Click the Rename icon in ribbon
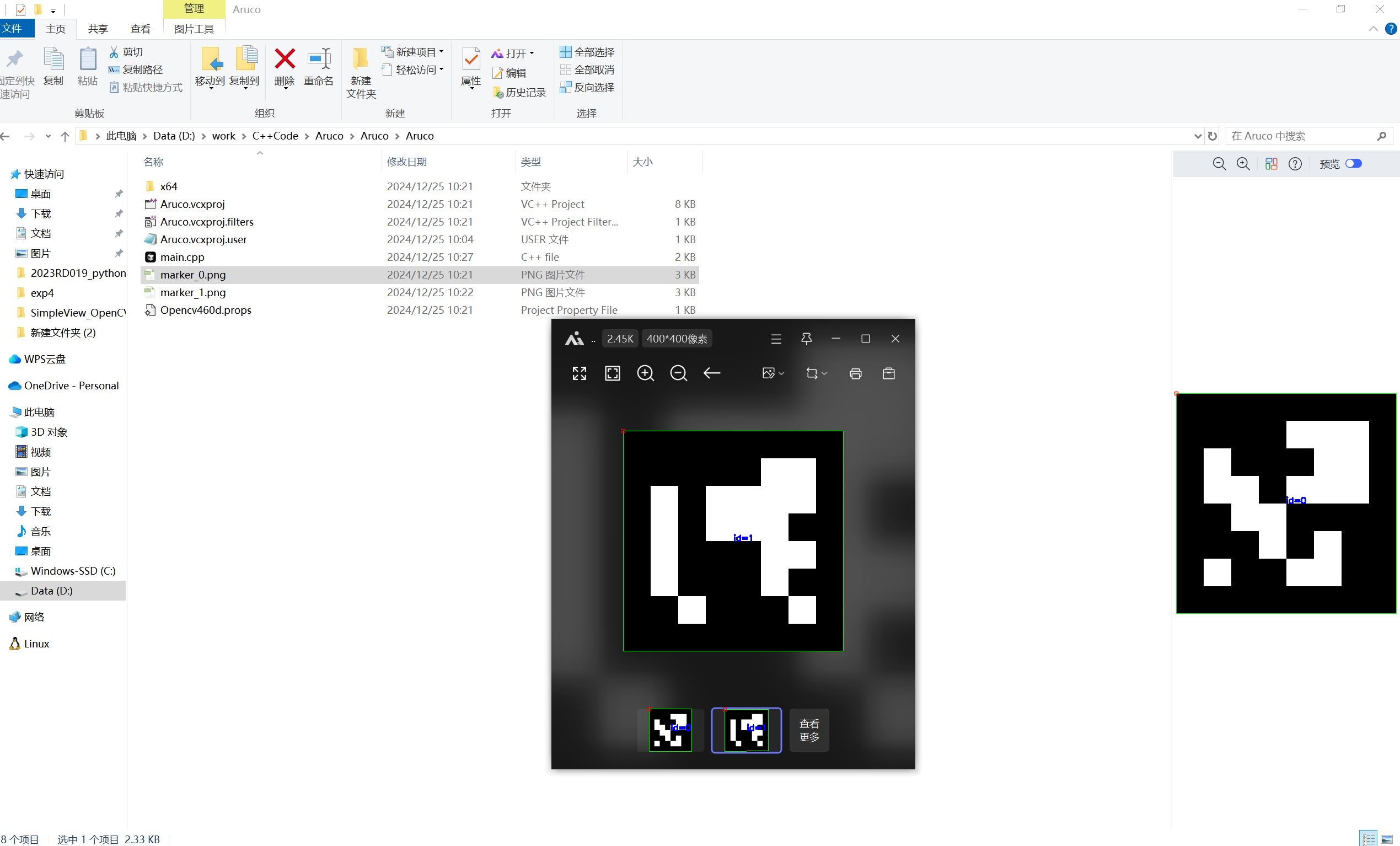The image size is (1400, 846). click(318, 60)
